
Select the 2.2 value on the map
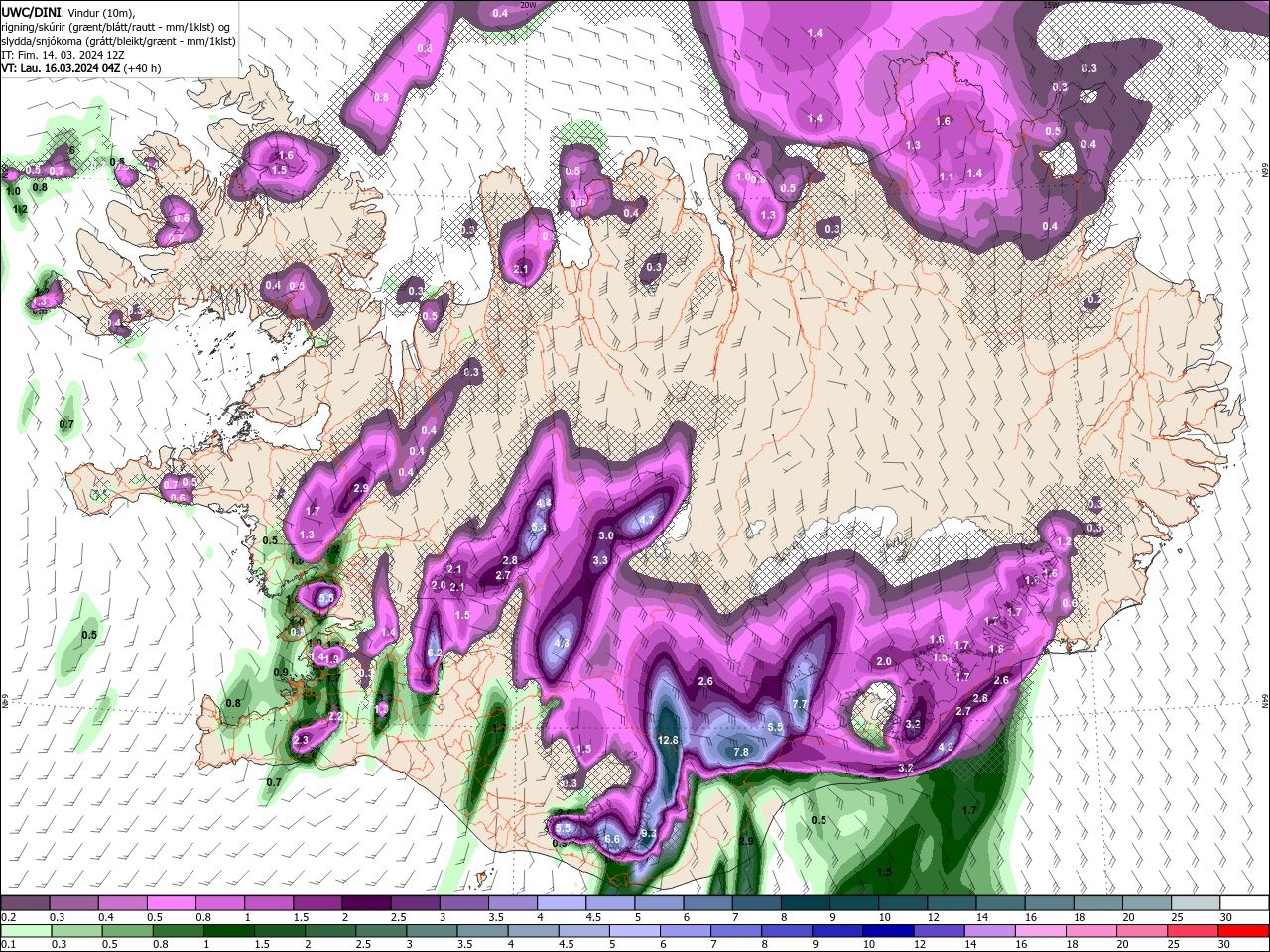point(335,717)
